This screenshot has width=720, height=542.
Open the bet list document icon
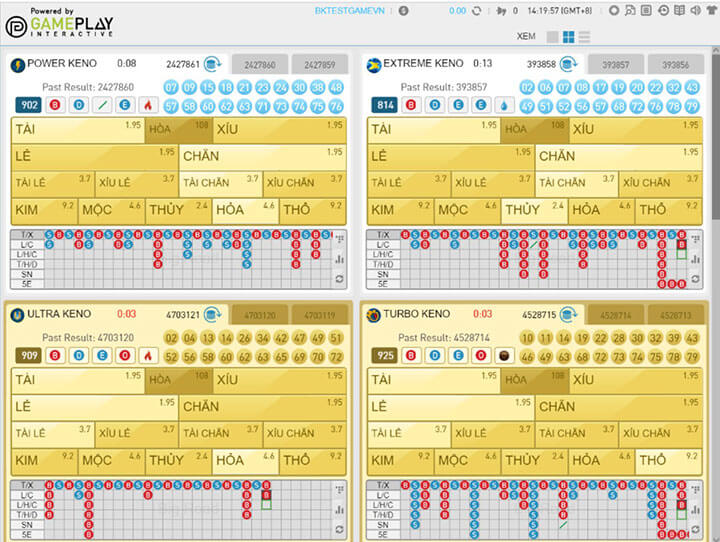tap(646, 10)
